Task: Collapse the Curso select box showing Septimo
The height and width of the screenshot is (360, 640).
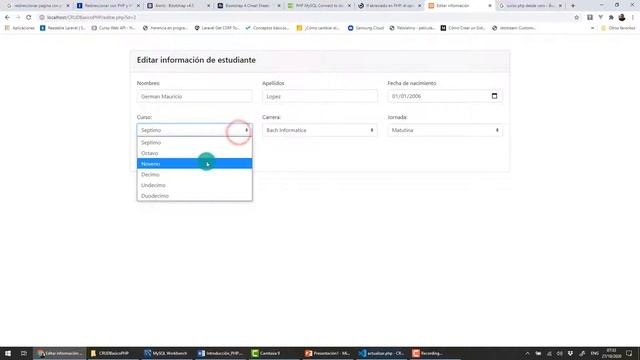Action: (194, 130)
